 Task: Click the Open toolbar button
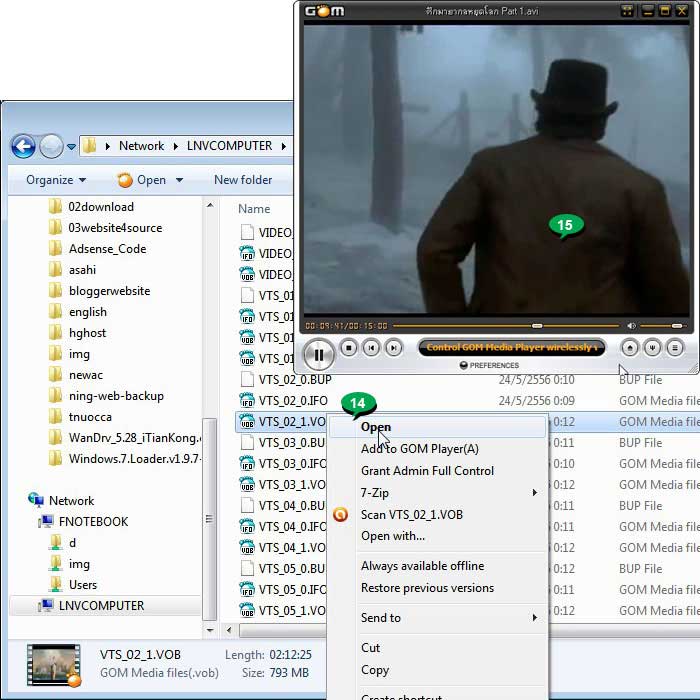pyautogui.click(x=142, y=180)
